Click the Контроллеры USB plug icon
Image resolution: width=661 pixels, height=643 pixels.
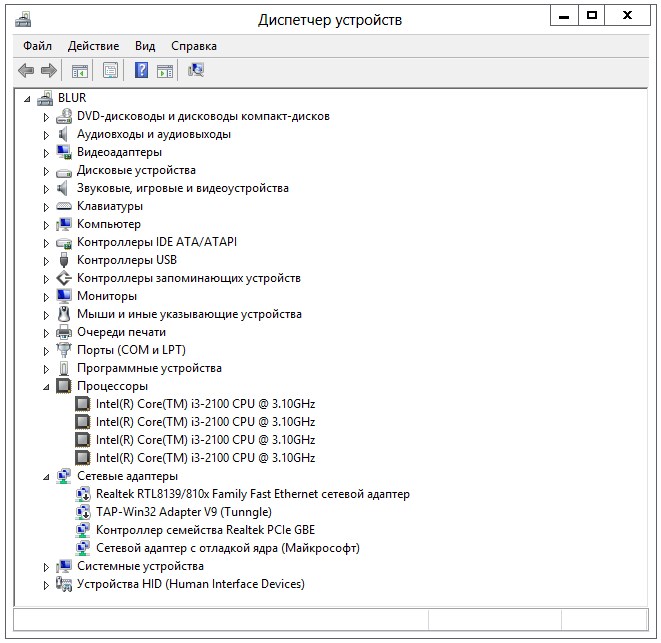[x=64, y=260]
